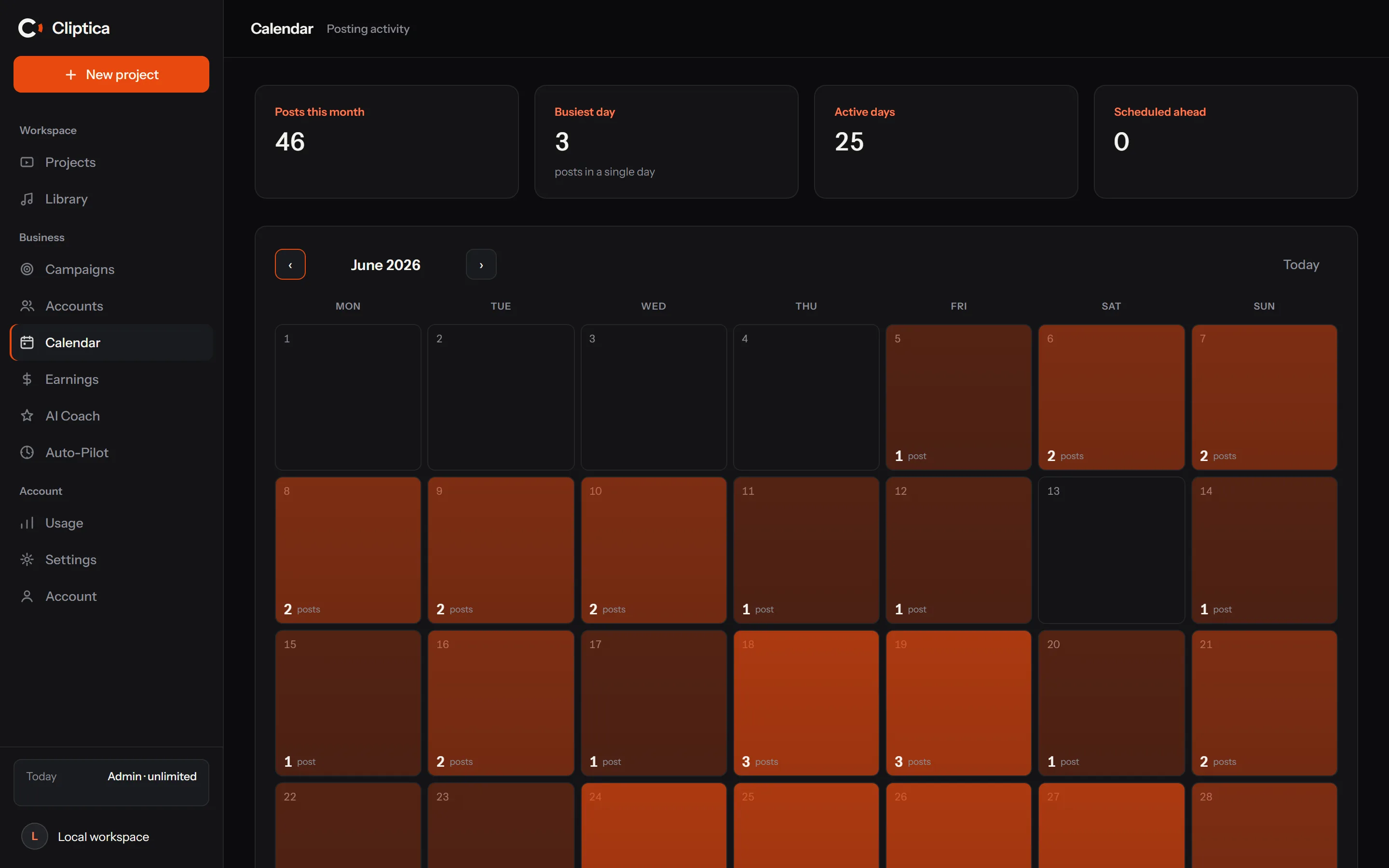1389x868 pixels.
Task: Click the Busiest day stat card
Action: coord(667,142)
